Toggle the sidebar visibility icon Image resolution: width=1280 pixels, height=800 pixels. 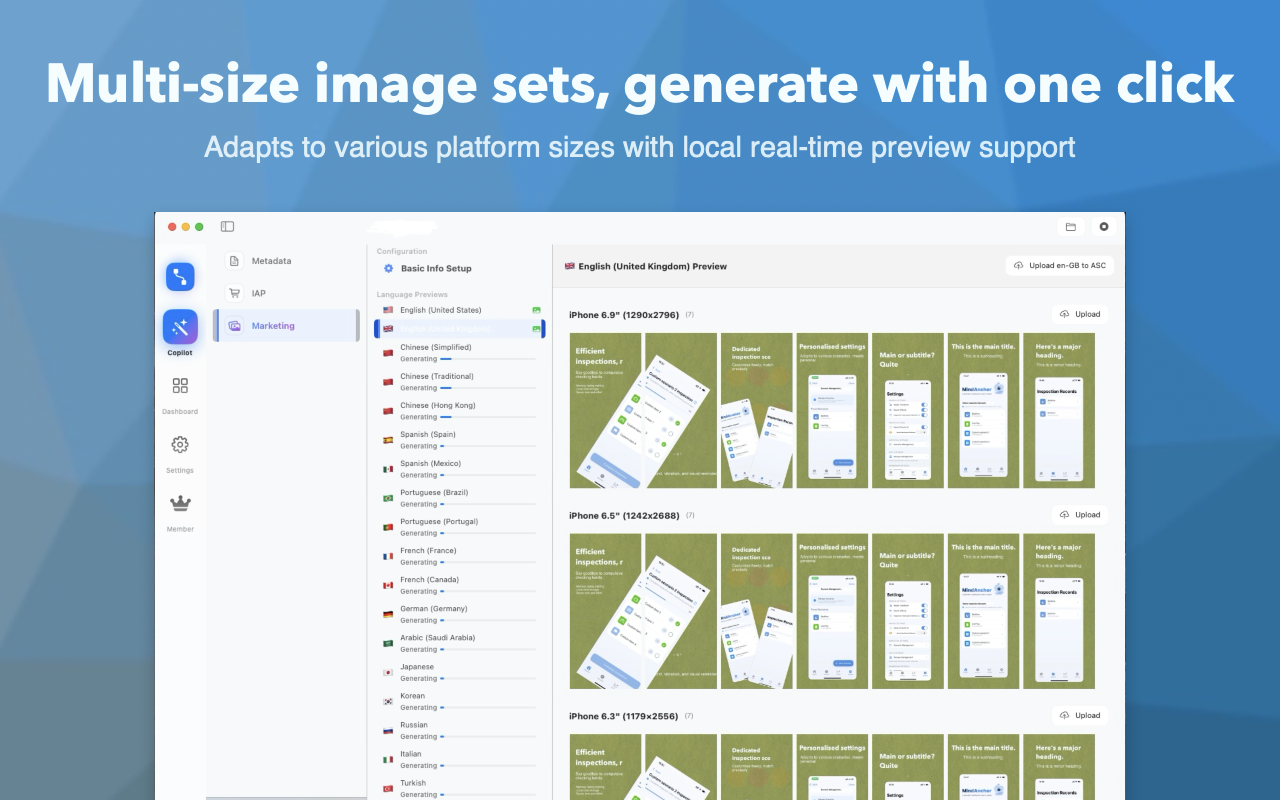point(227,226)
